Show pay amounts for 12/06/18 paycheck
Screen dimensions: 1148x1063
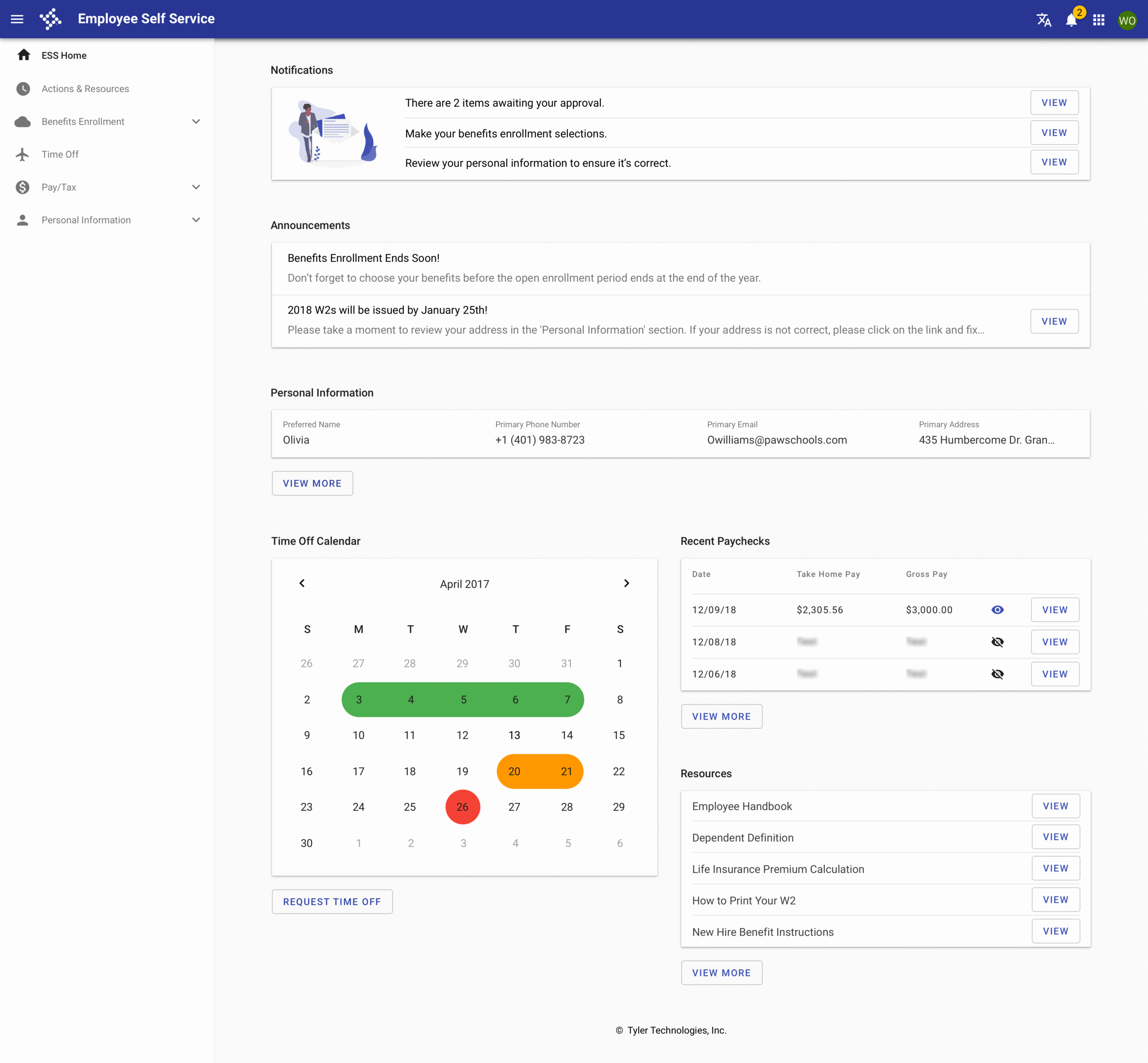click(x=997, y=674)
